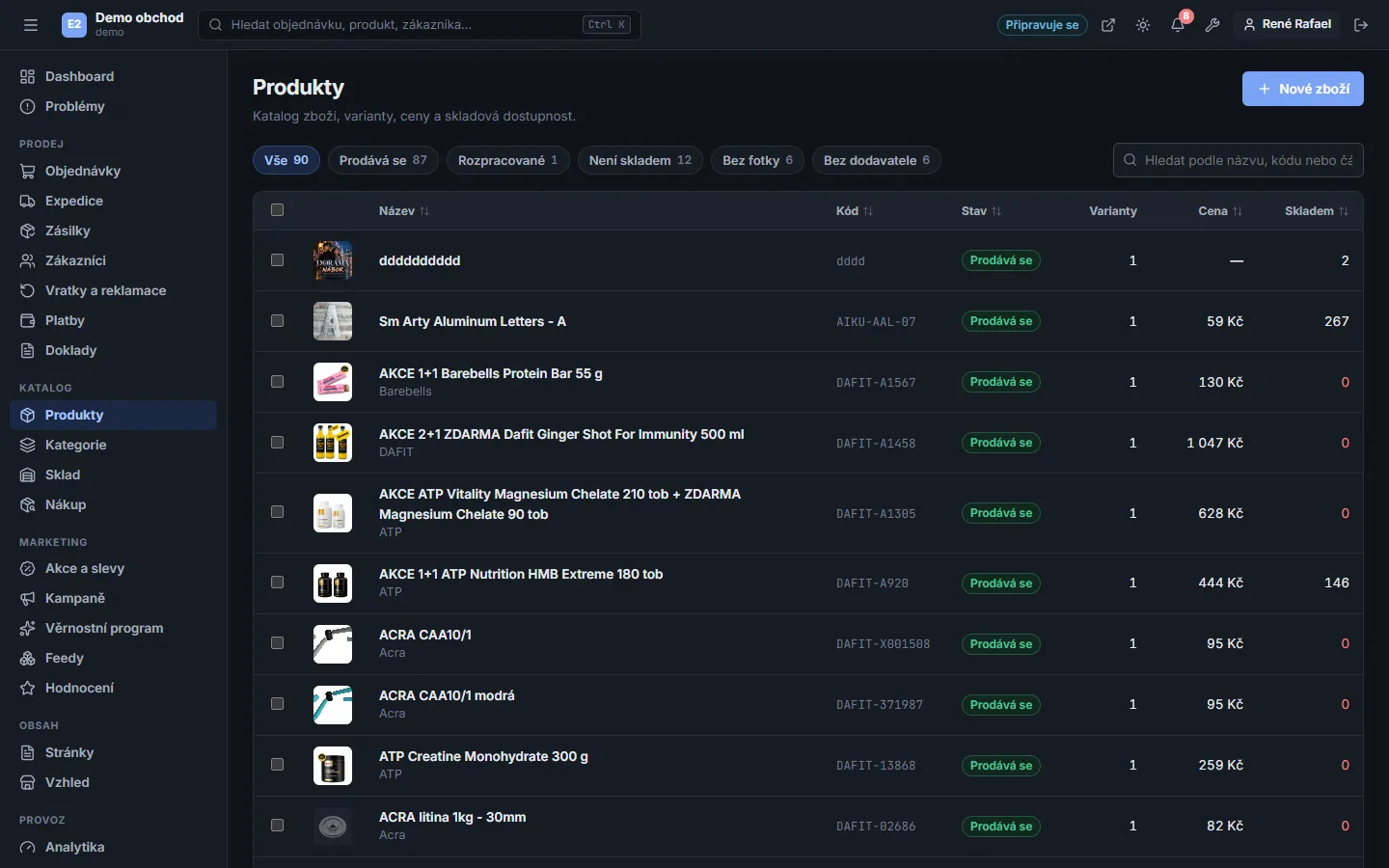Viewport: 1389px width, 868px height.
Task: Sort the table by Cena
Action: 1220,210
